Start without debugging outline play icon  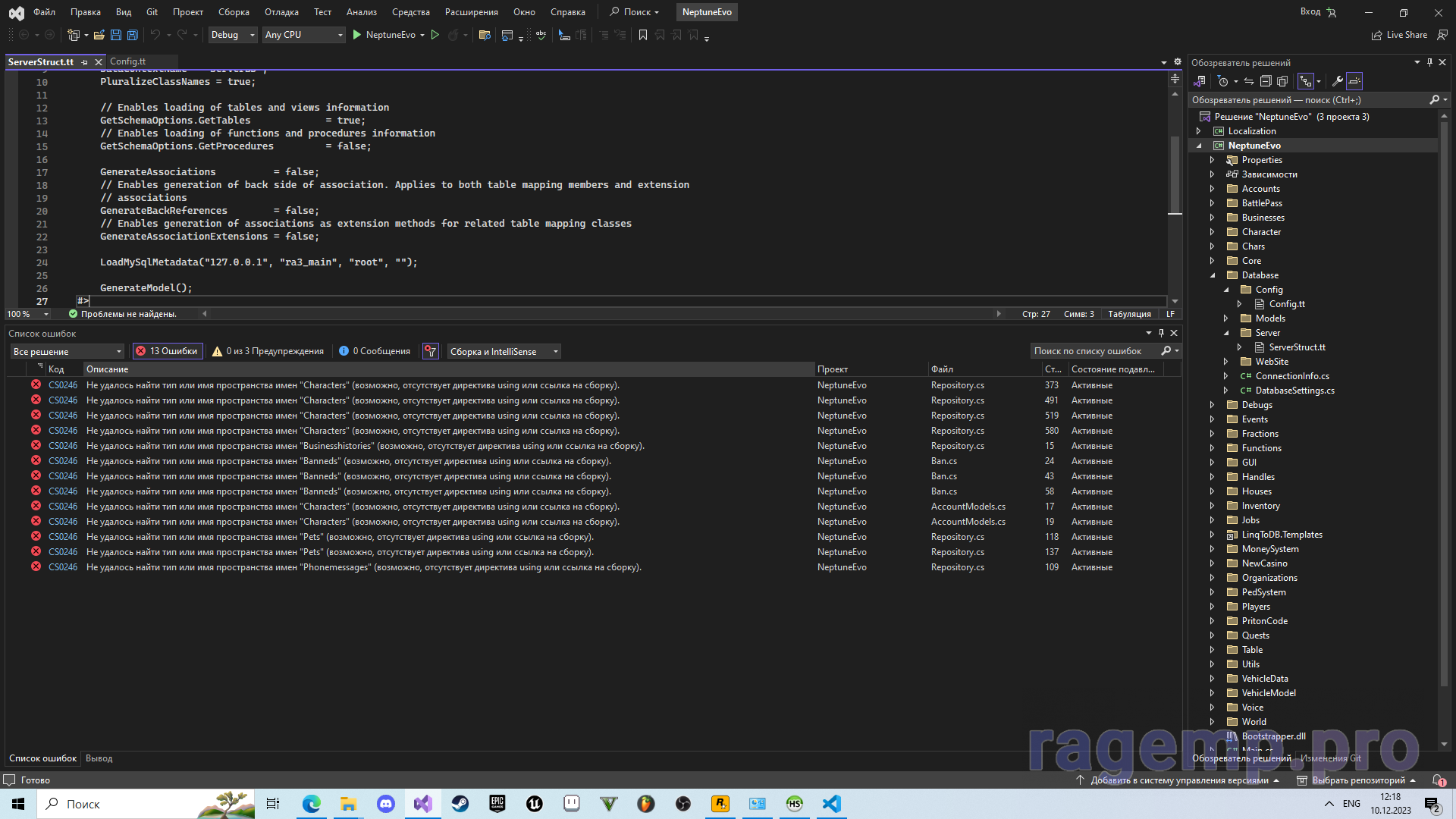click(x=435, y=35)
